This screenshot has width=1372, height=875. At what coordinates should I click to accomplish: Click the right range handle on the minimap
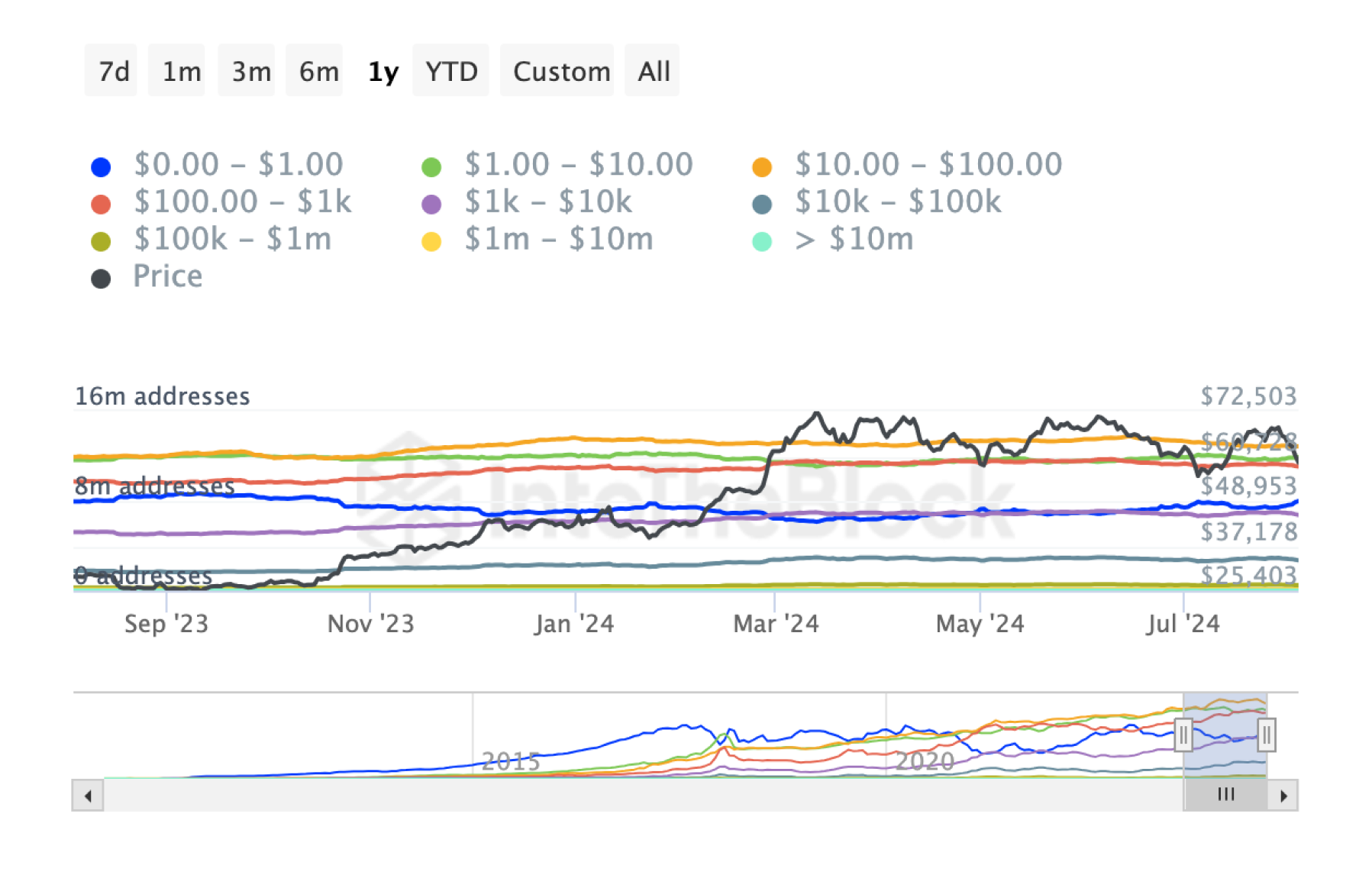1267,733
